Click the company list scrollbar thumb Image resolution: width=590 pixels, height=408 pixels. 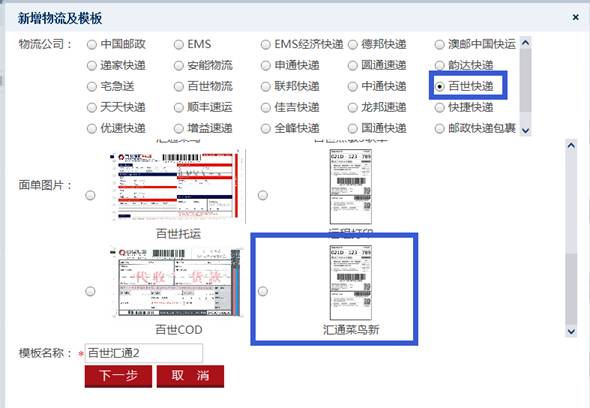(x=526, y=80)
